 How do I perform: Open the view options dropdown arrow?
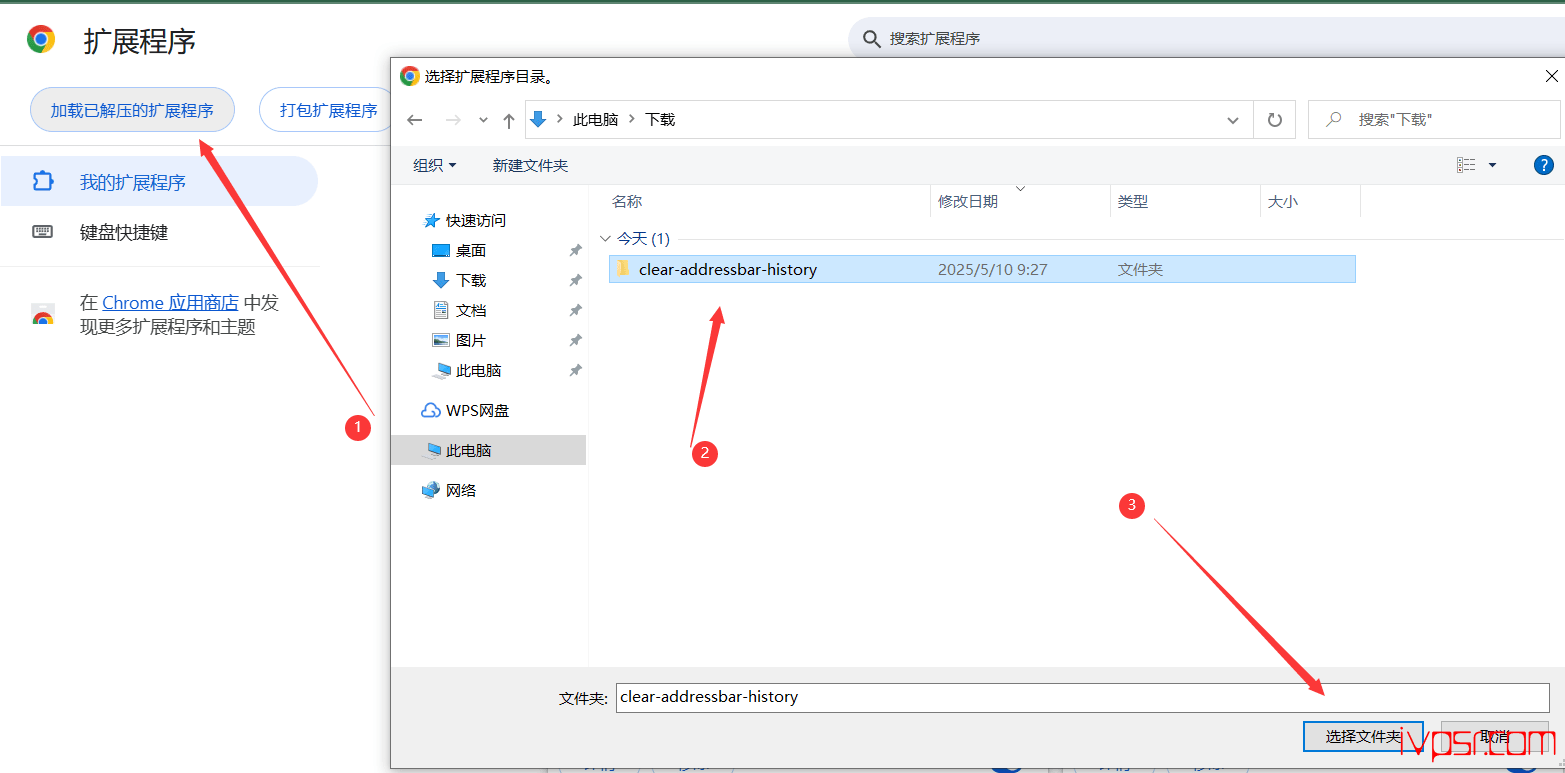1493,165
